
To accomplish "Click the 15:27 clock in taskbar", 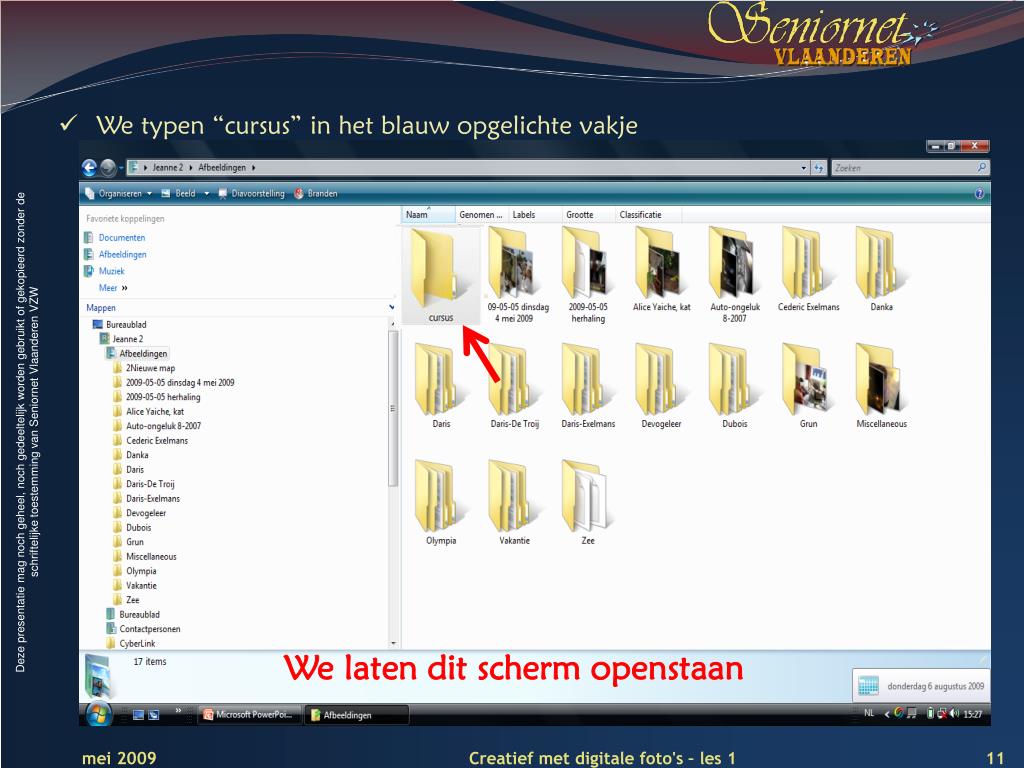I will click(x=972, y=714).
